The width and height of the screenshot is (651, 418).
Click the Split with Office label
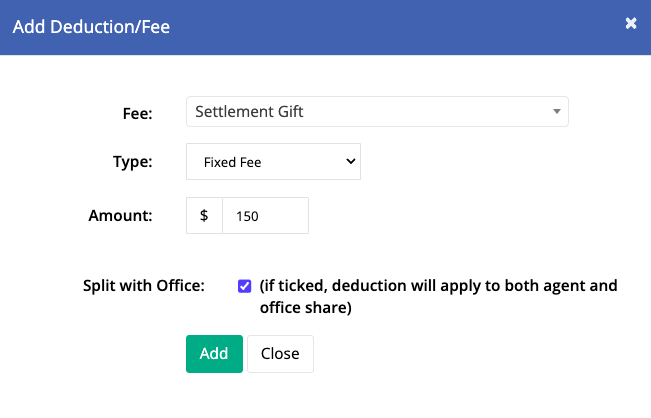pos(144,286)
